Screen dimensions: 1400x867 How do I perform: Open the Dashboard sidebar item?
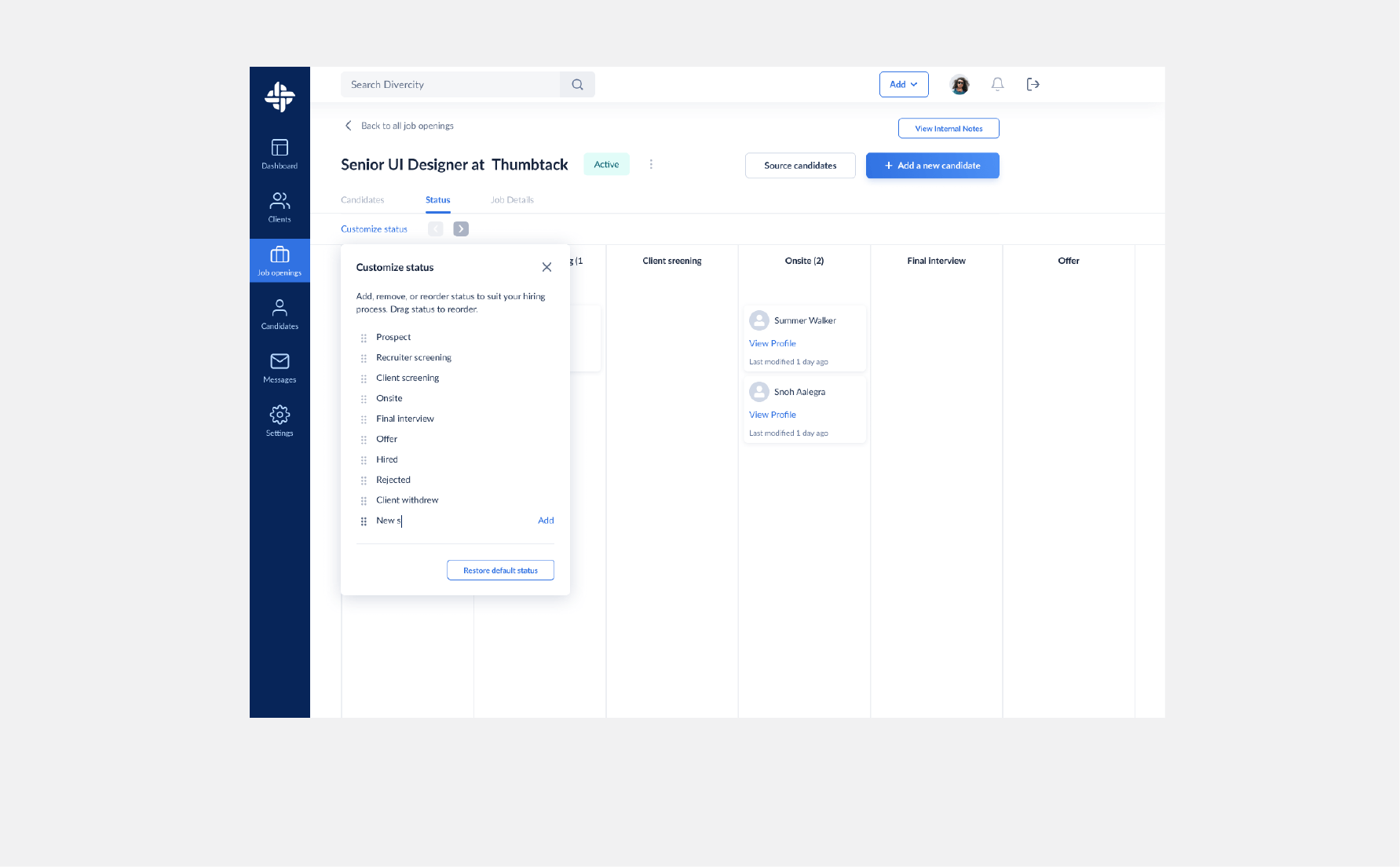(280, 154)
